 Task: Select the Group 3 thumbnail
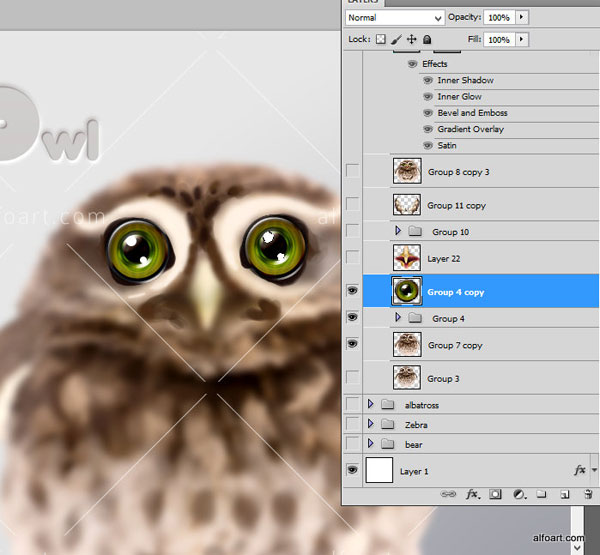tap(407, 377)
